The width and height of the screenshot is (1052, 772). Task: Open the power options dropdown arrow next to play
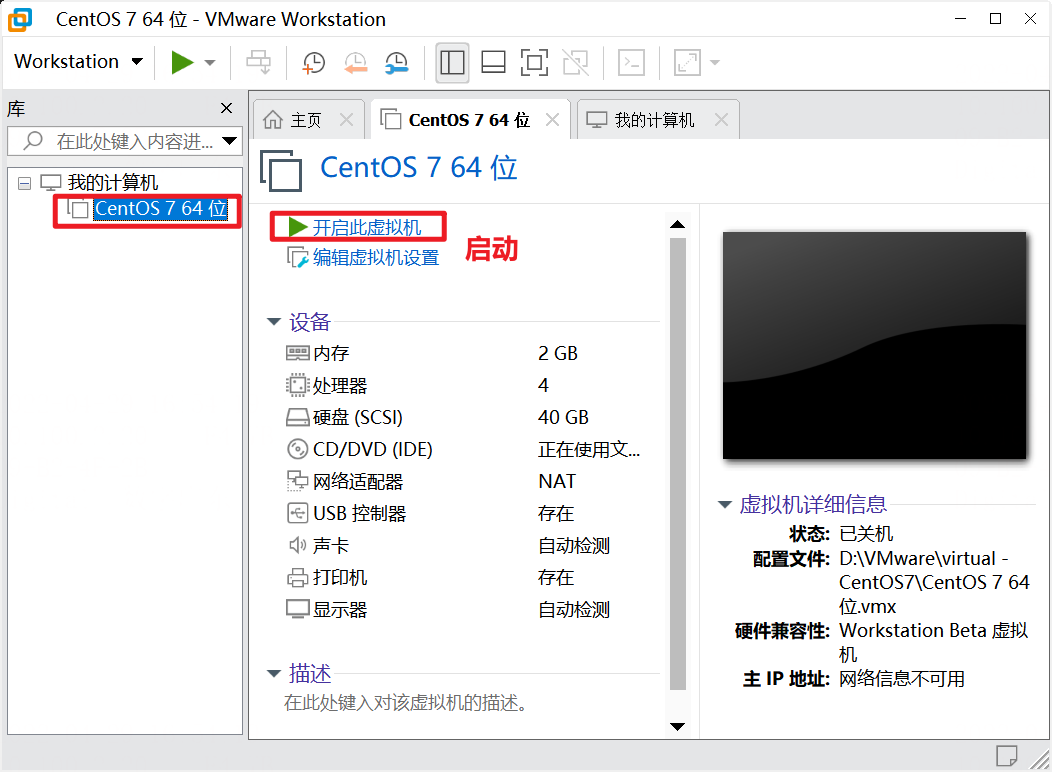click(210, 63)
